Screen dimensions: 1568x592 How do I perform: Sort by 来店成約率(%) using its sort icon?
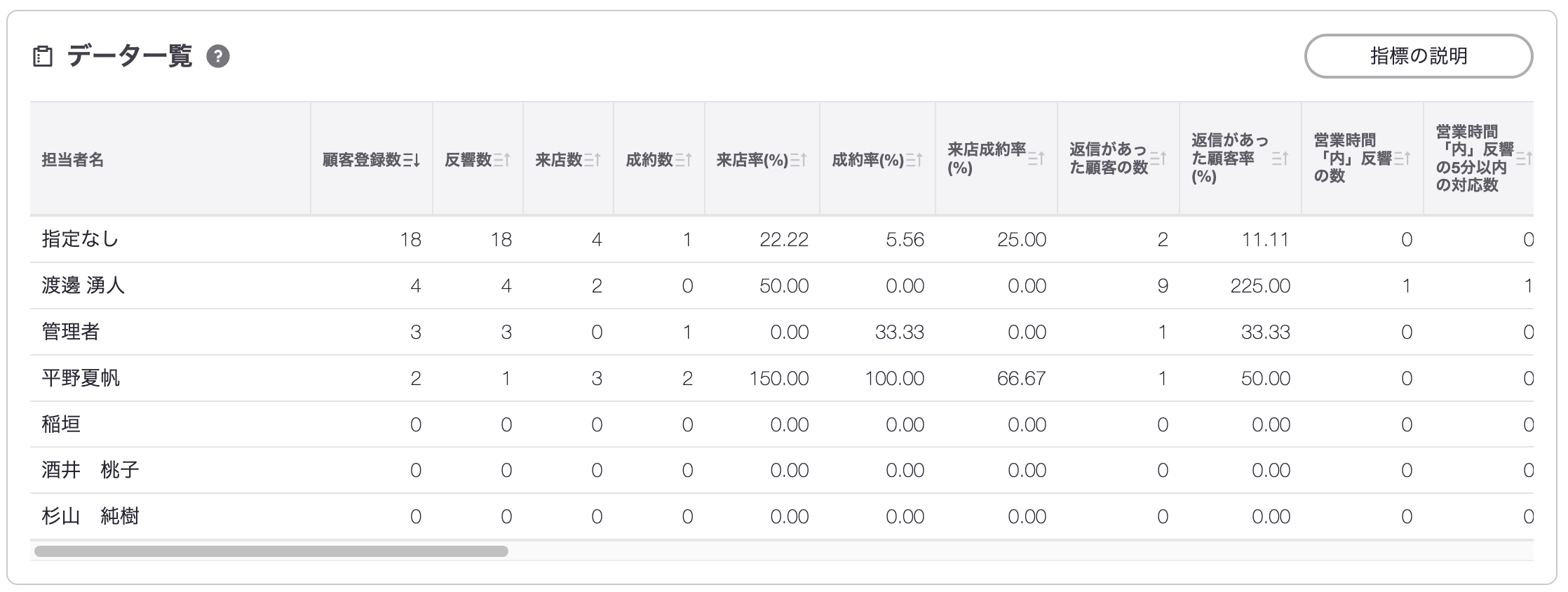[x=1036, y=159]
